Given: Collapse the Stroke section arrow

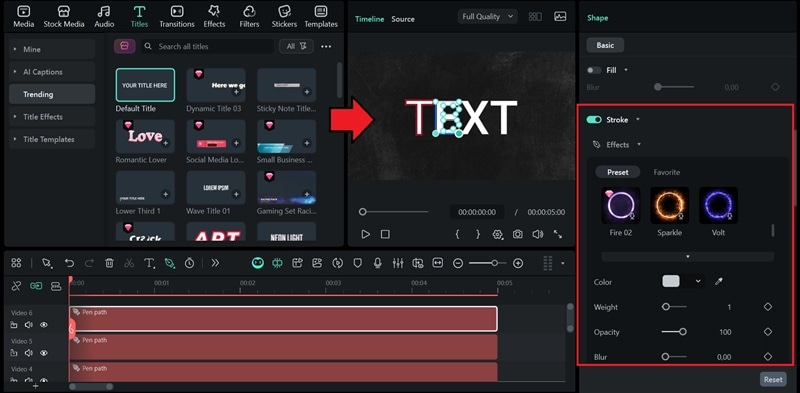Looking at the screenshot, I should pos(638,120).
